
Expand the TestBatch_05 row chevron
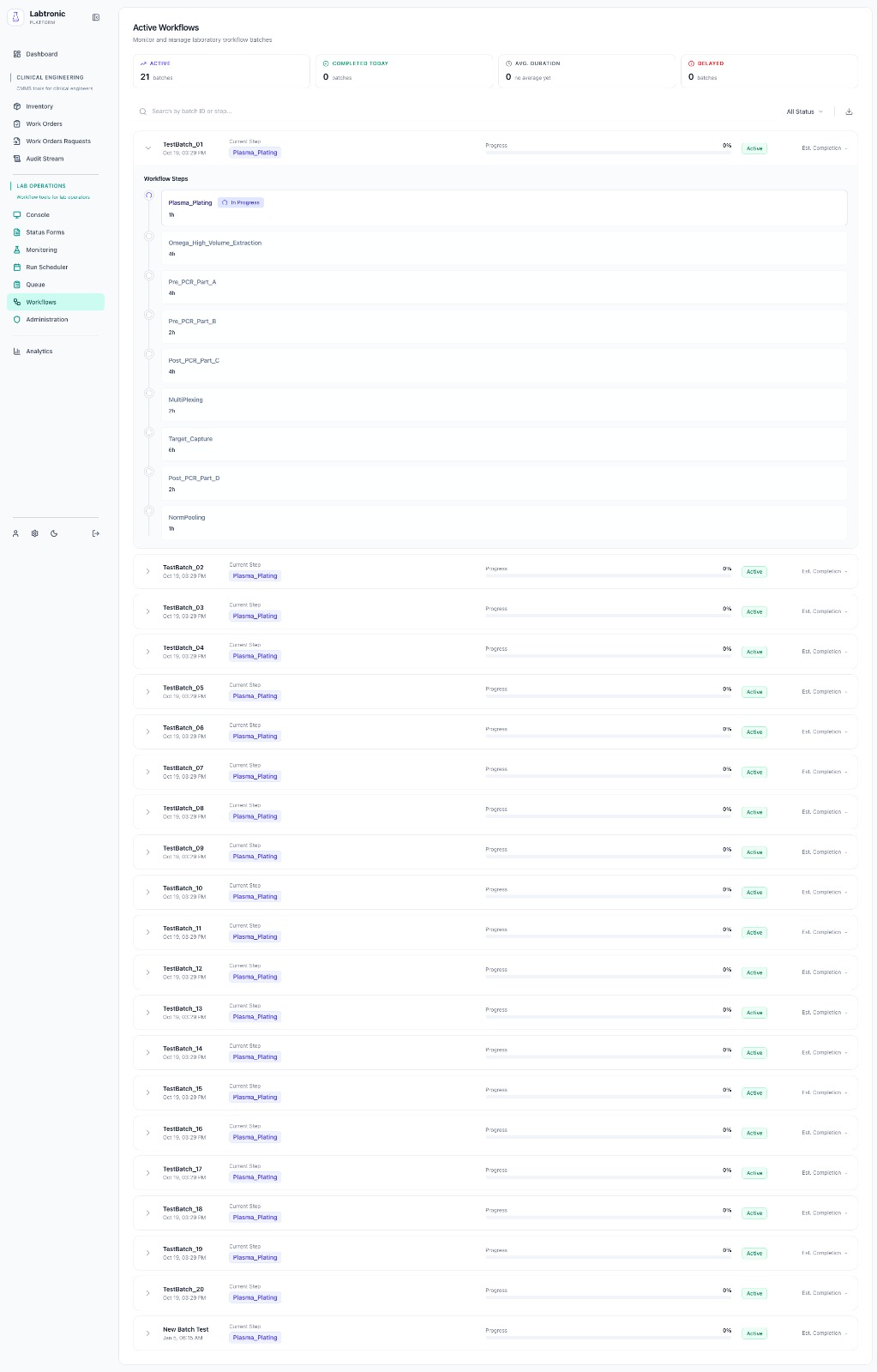tap(148, 692)
